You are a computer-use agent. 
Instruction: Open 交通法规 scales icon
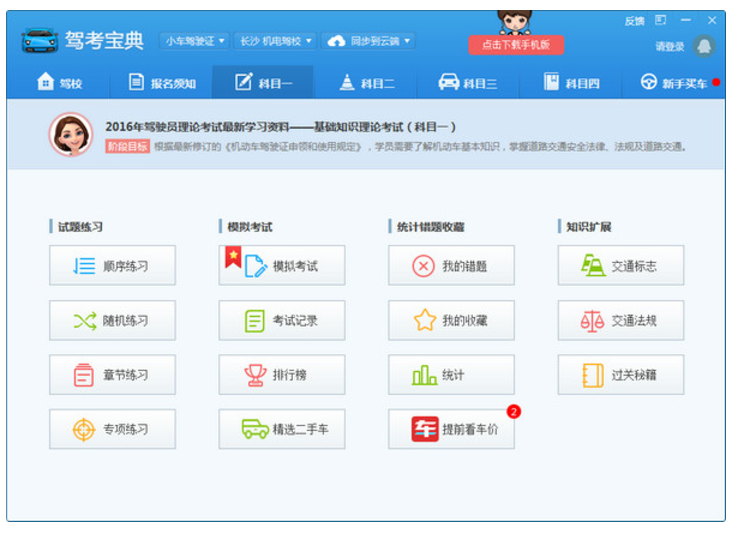click(x=593, y=321)
